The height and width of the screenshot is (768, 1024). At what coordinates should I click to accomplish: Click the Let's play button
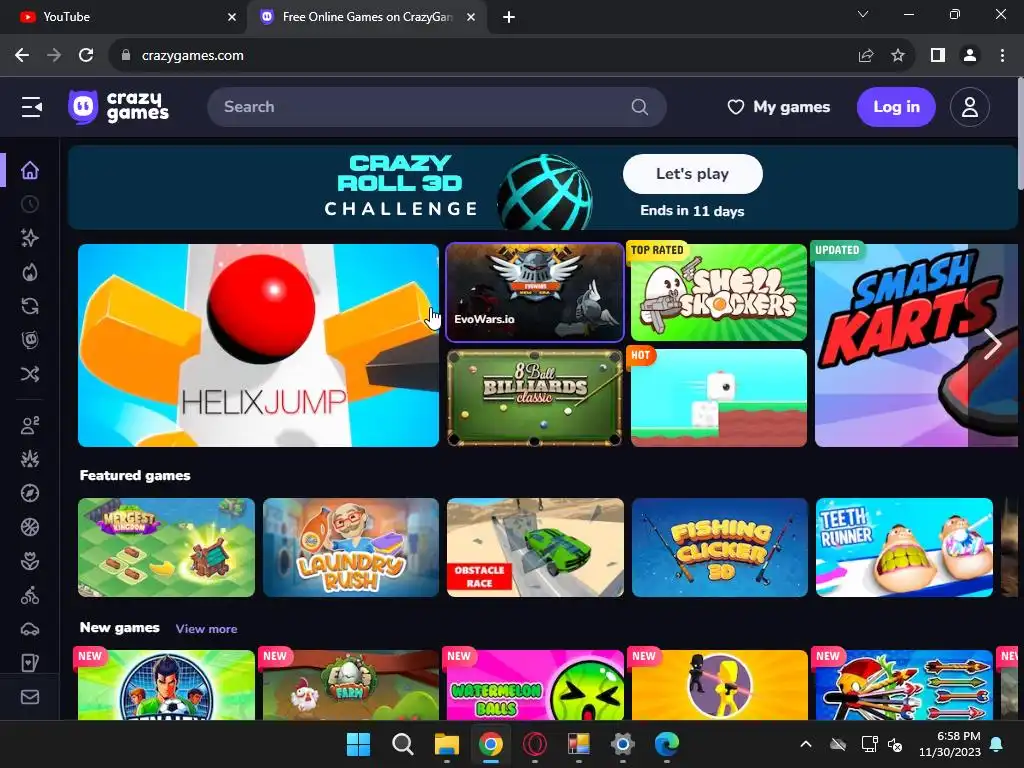692,174
